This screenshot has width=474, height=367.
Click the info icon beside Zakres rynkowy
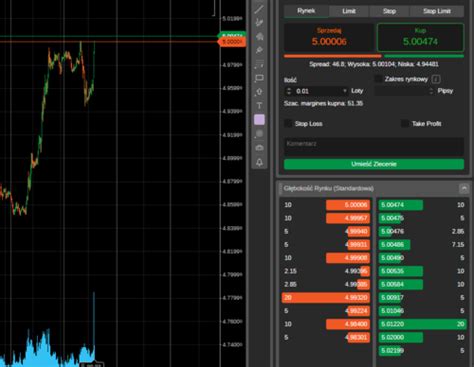(436, 79)
